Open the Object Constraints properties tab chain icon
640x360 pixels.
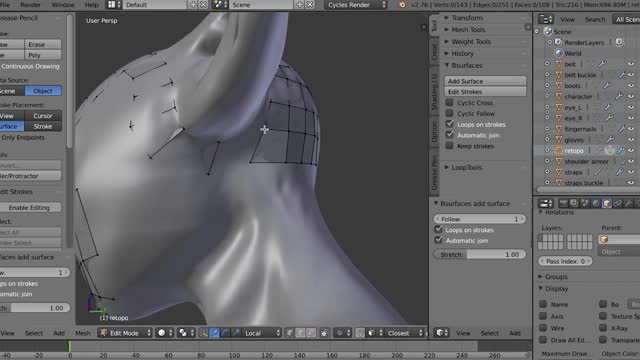coord(618,203)
